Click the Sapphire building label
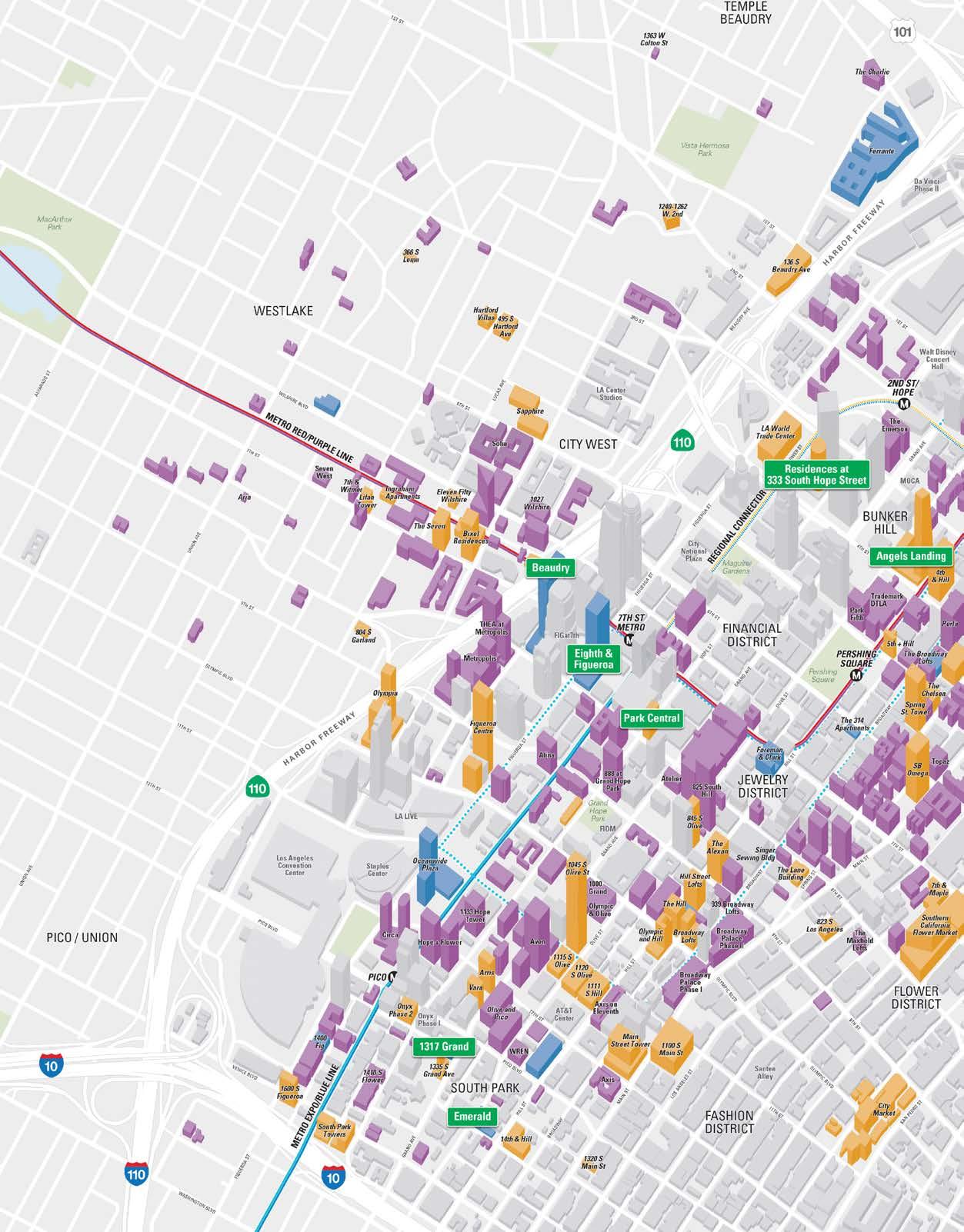The width and height of the screenshot is (964, 1232). coord(530,411)
